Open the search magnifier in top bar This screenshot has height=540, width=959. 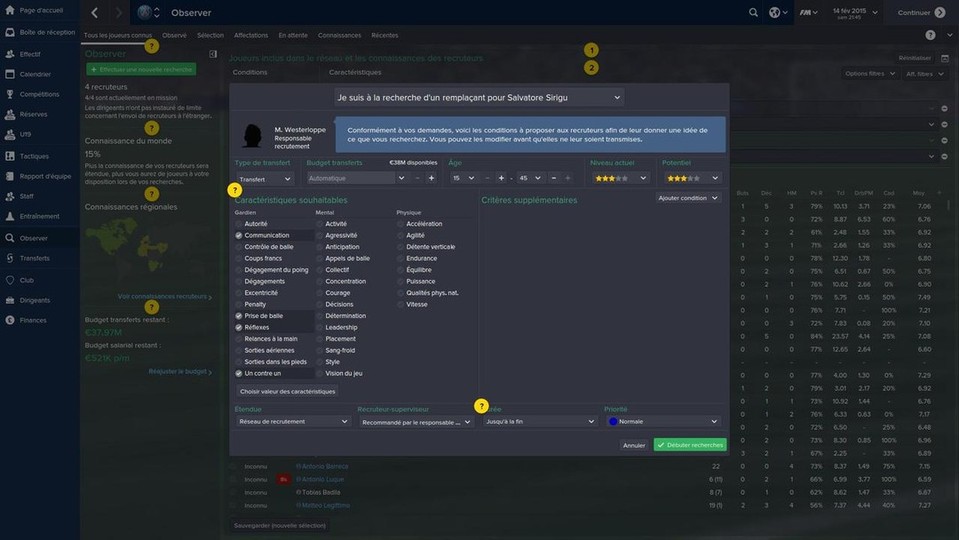tap(753, 13)
